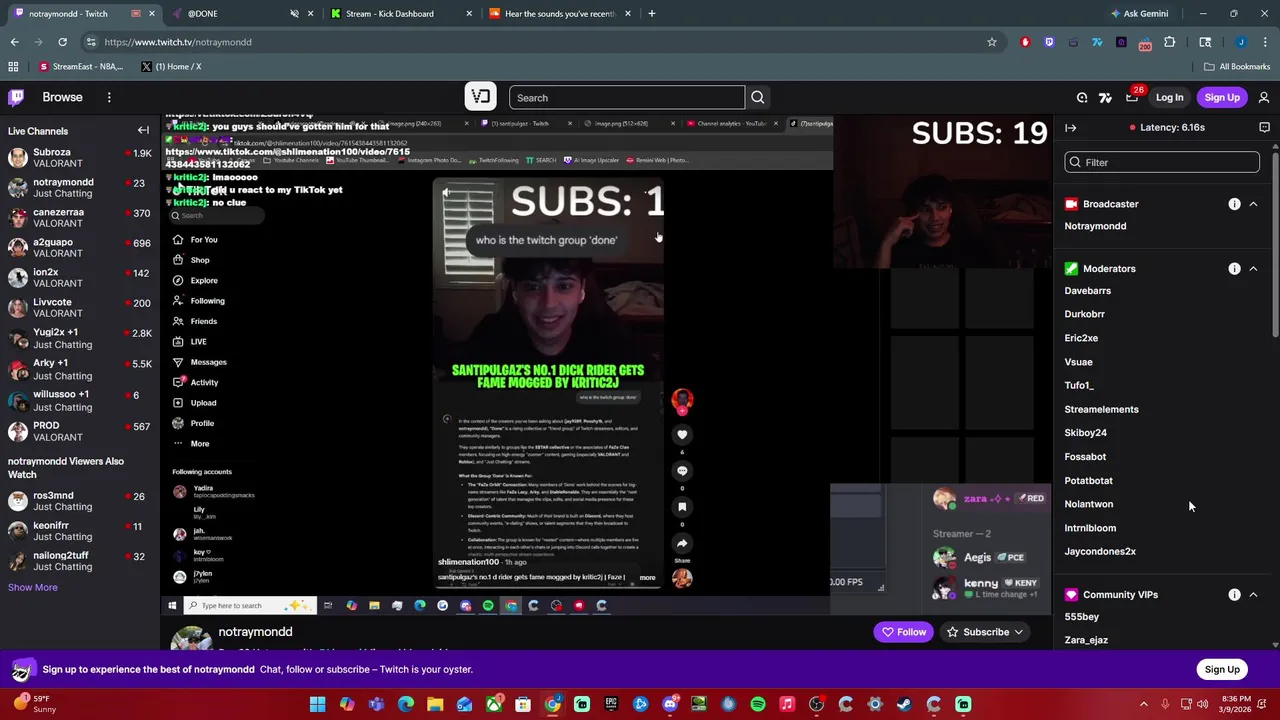The width and height of the screenshot is (1280, 720).
Task: Bookmark this page with star icon
Action: pos(991,42)
